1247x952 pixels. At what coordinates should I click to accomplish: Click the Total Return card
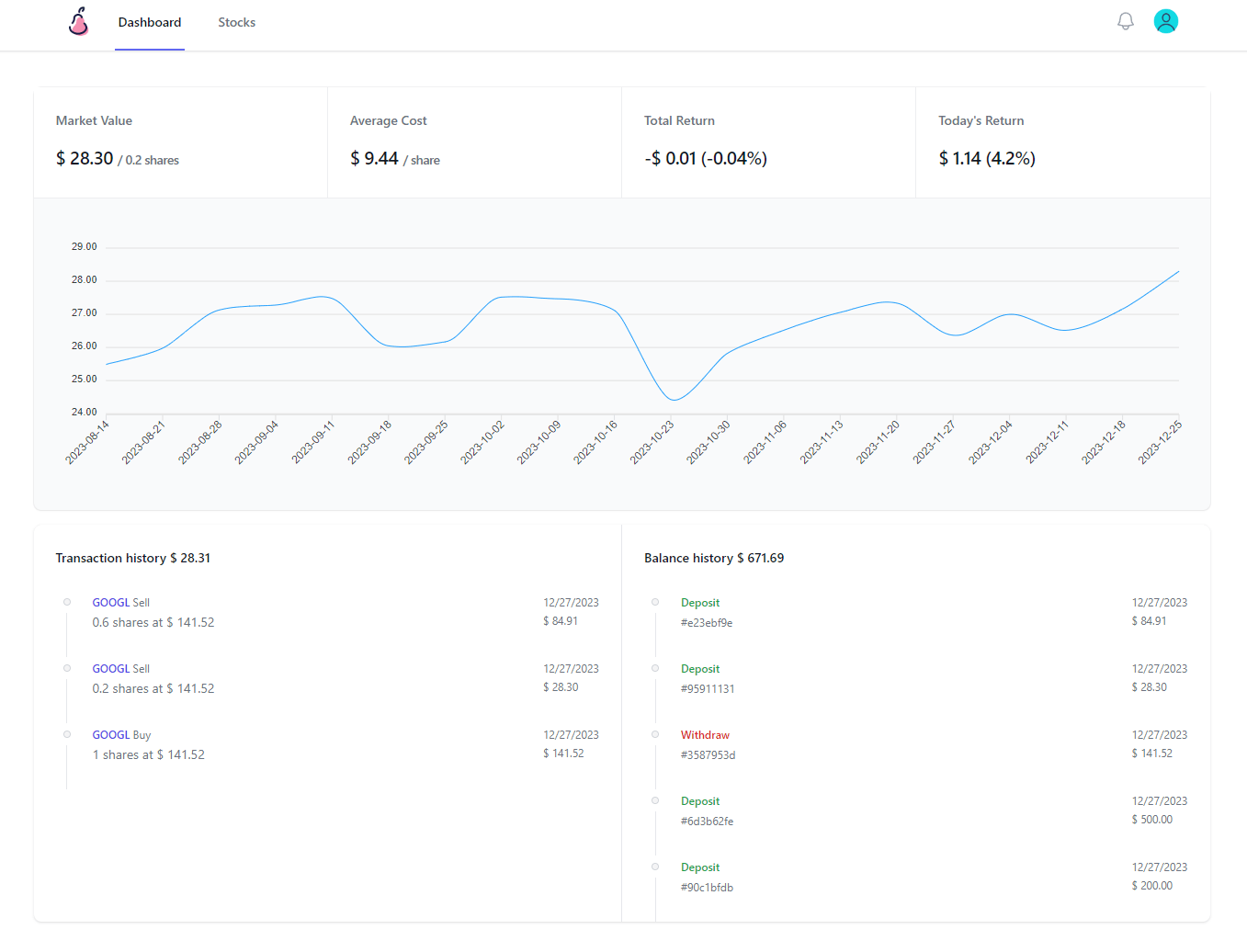tap(768, 142)
